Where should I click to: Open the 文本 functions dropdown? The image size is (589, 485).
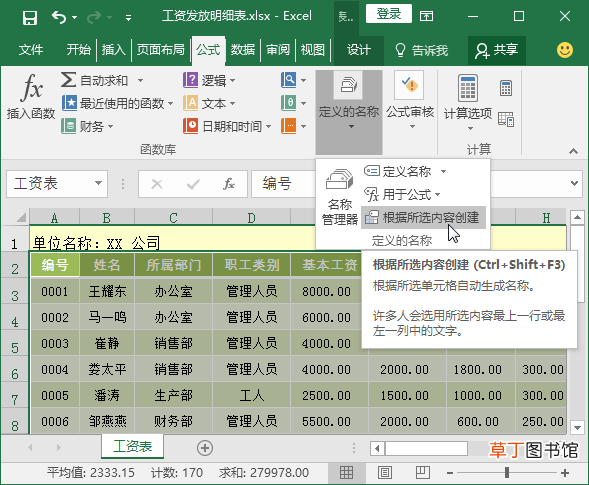(x=209, y=103)
